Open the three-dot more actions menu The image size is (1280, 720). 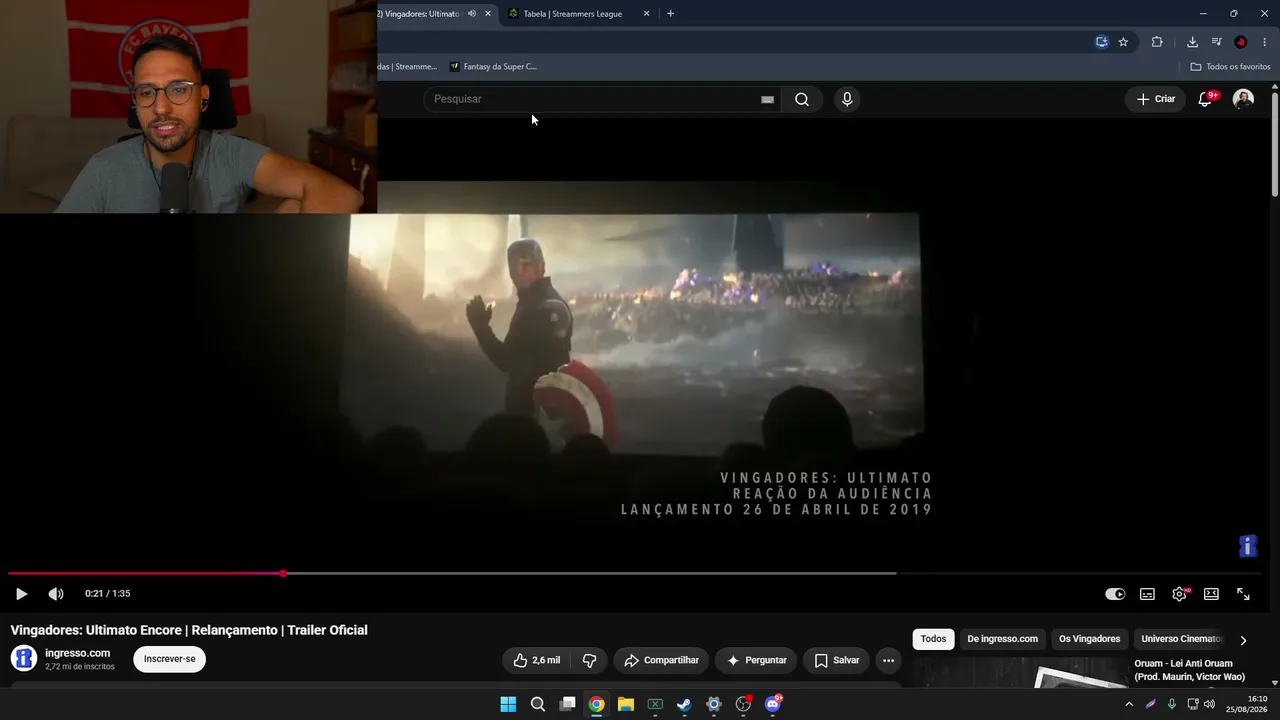888,660
